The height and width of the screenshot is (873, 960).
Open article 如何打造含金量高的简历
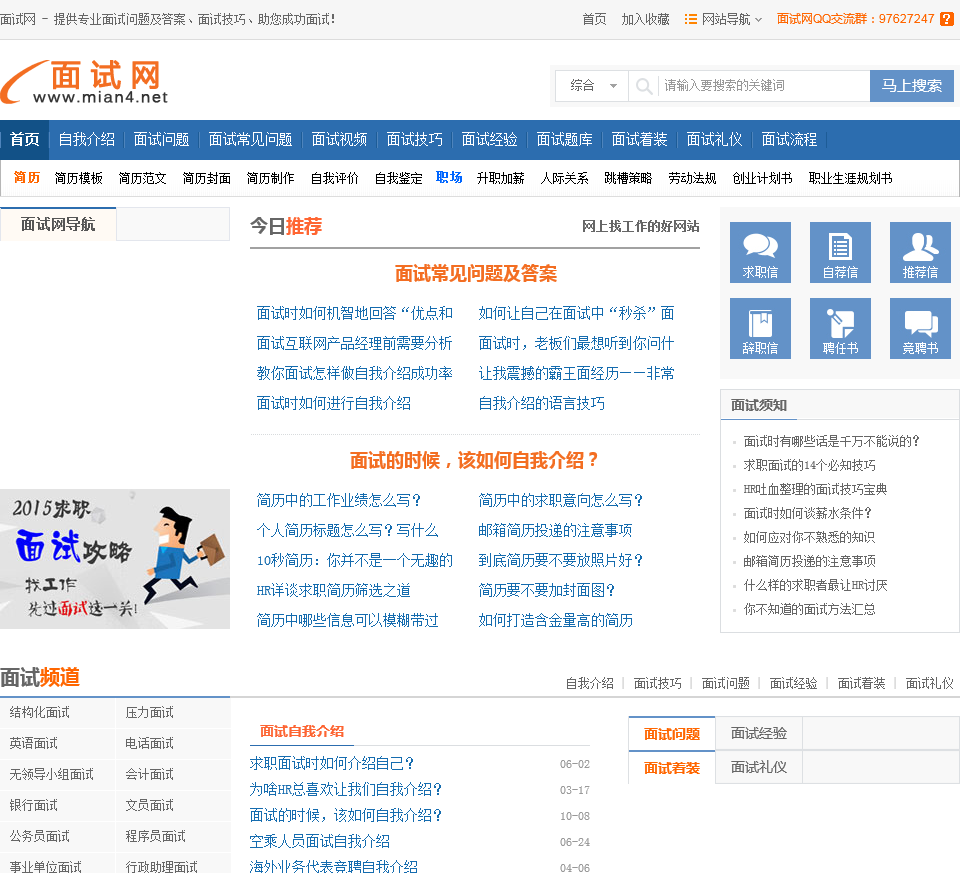555,621
